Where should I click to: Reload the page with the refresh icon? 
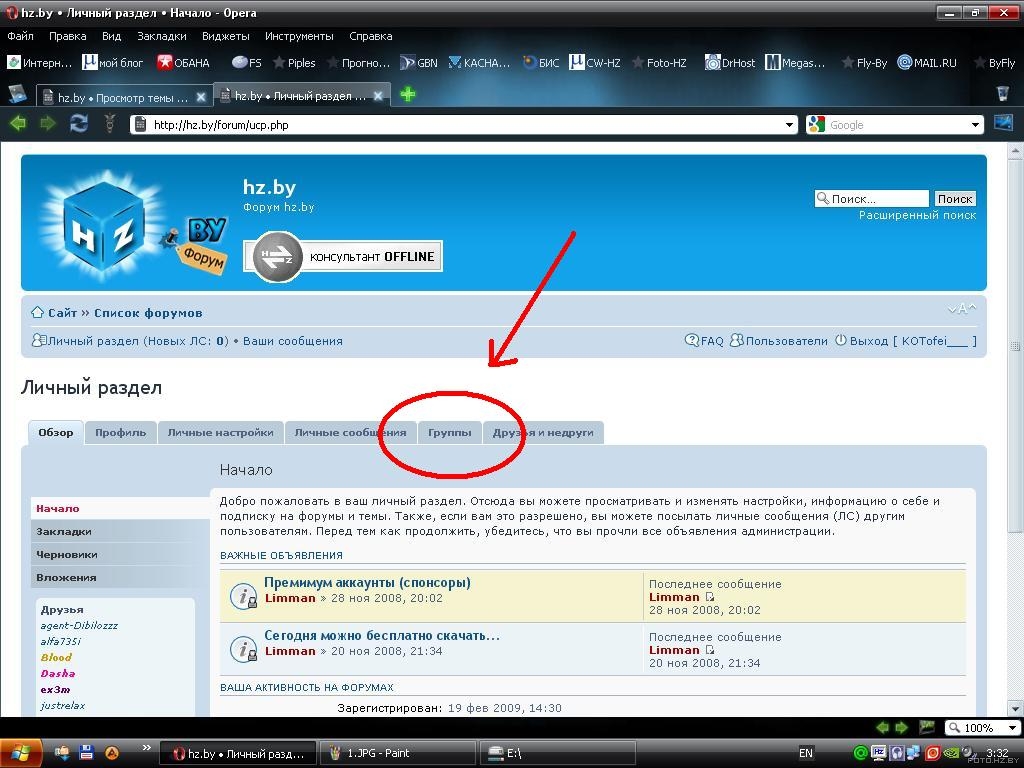click(79, 123)
